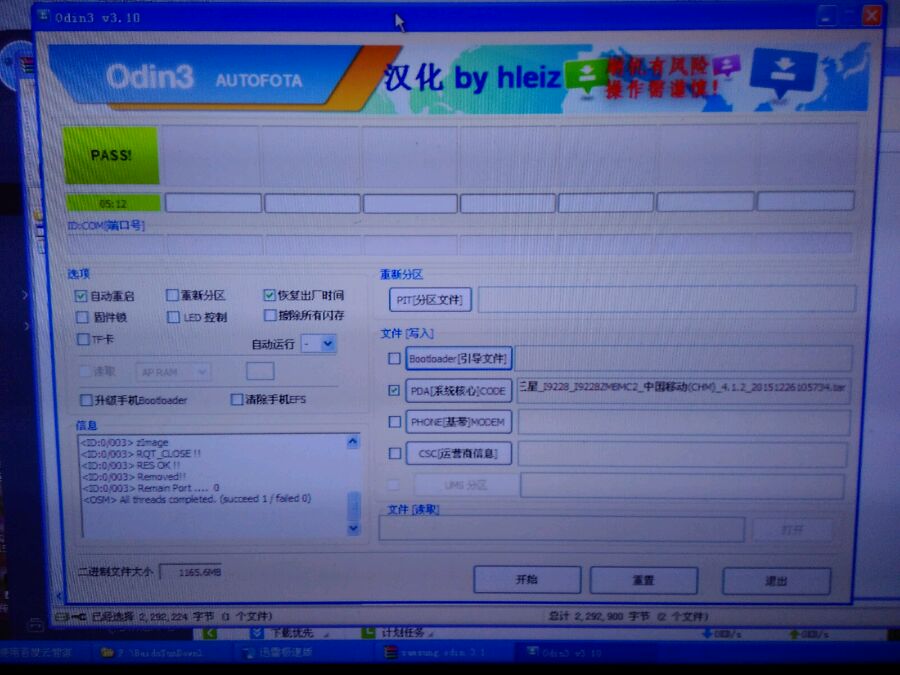Click 下载优先 in the background window
This screenshot has height=675, width=900.
290,633
